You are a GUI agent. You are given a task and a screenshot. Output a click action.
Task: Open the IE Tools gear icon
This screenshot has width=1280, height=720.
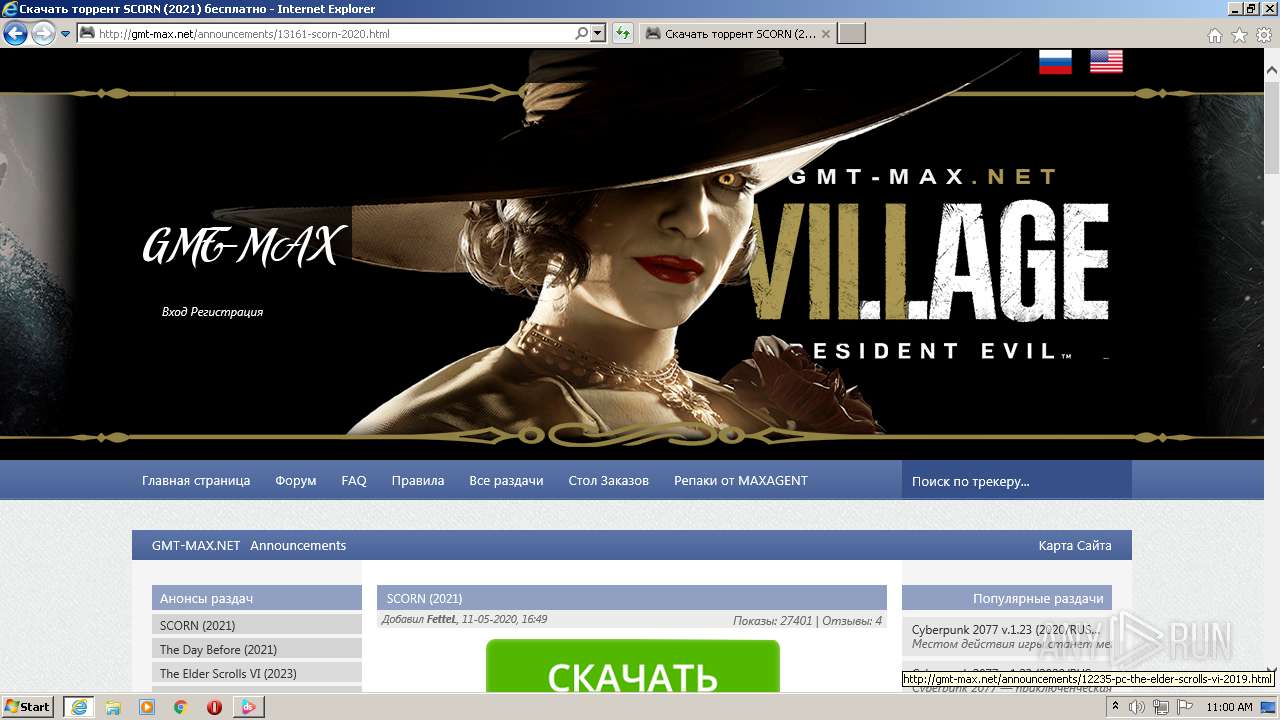pos(1264,35)
